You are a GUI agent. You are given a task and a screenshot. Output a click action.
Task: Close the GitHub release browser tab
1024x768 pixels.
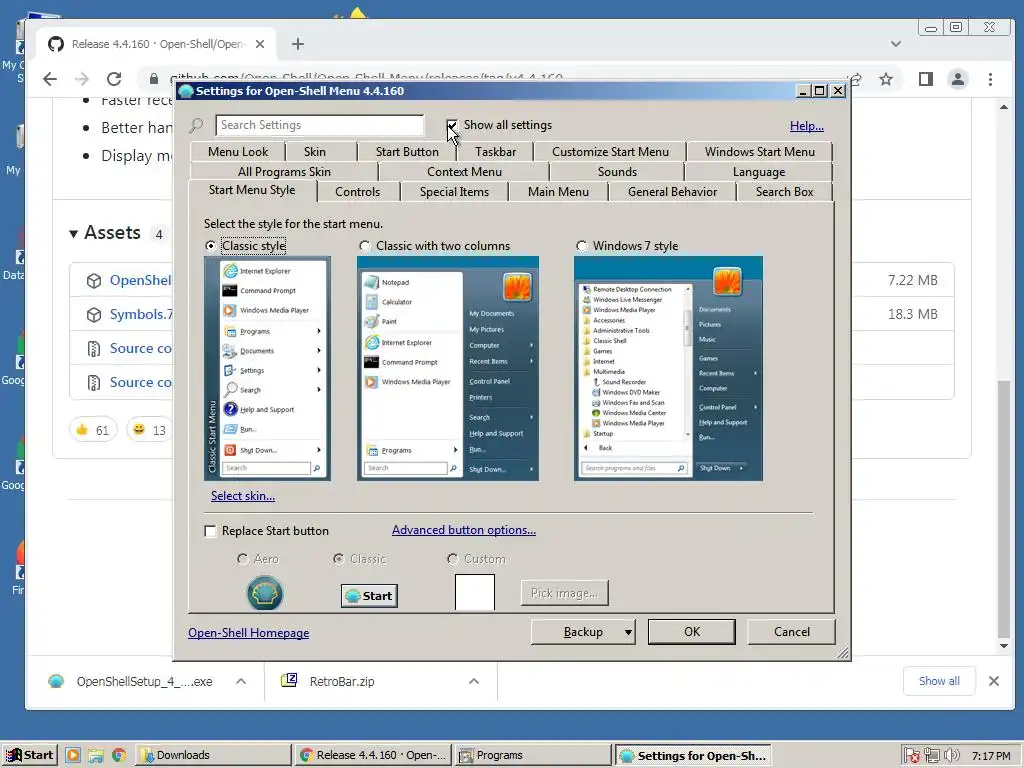click(x=260, y=44)
